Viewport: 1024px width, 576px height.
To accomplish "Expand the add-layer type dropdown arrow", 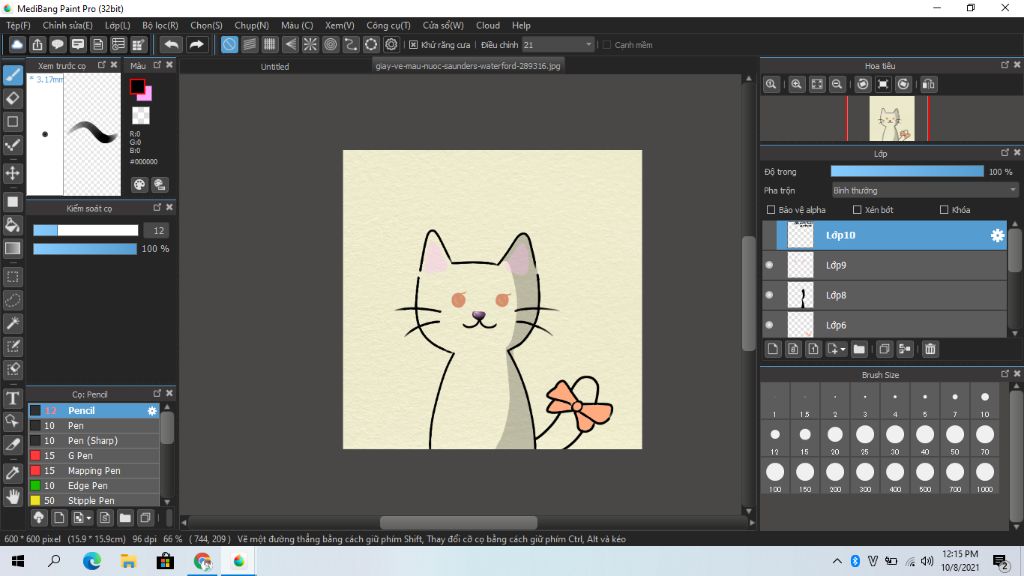I will [842, 349].
